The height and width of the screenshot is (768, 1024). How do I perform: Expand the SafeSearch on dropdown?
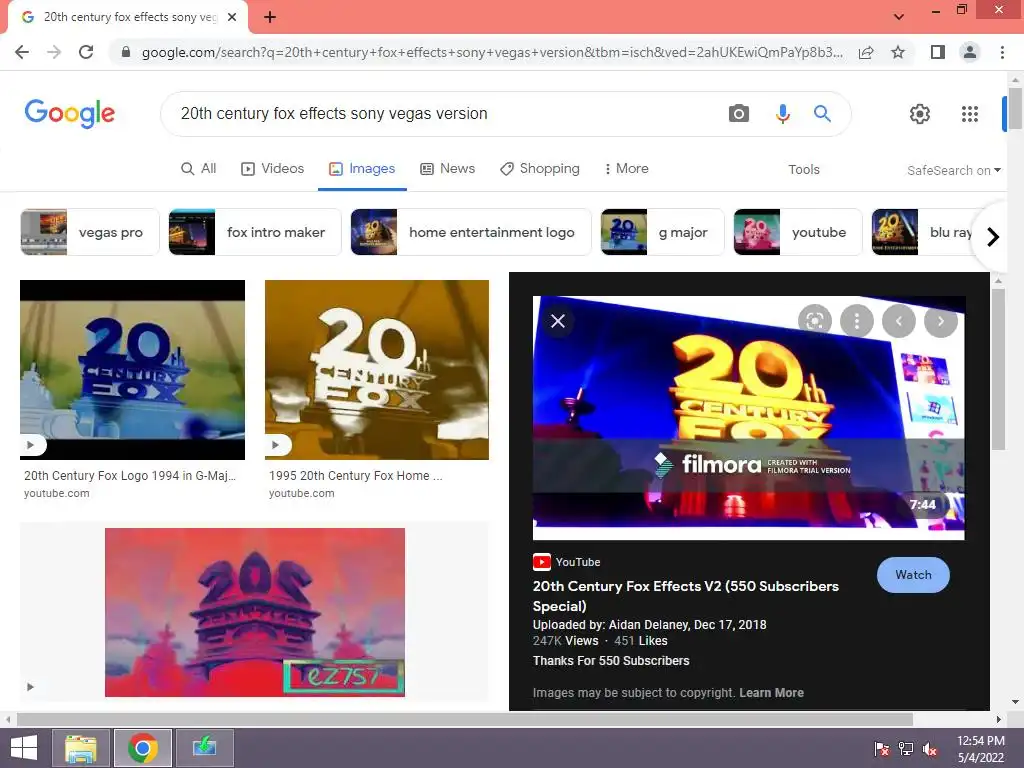coord(953,170)
